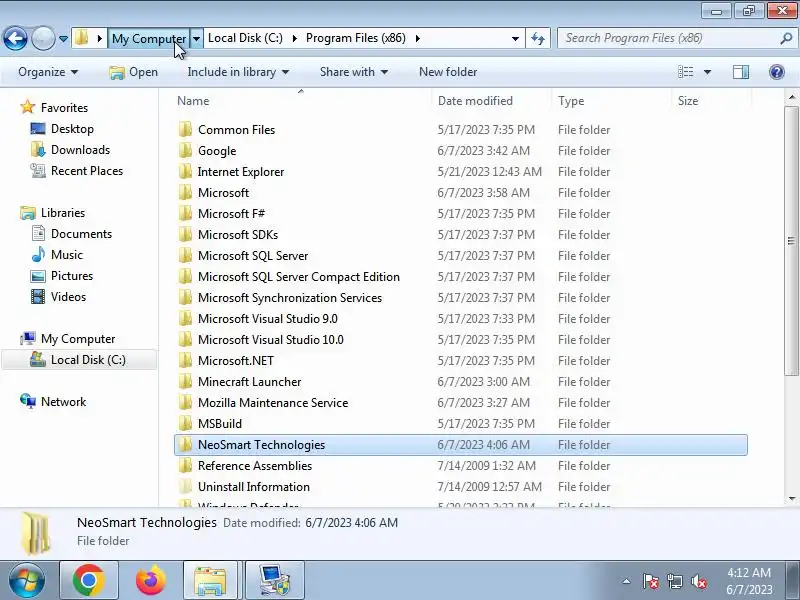Select the Internet Explorer folder icon
This screenshot has height=600, width=800.
185,171
